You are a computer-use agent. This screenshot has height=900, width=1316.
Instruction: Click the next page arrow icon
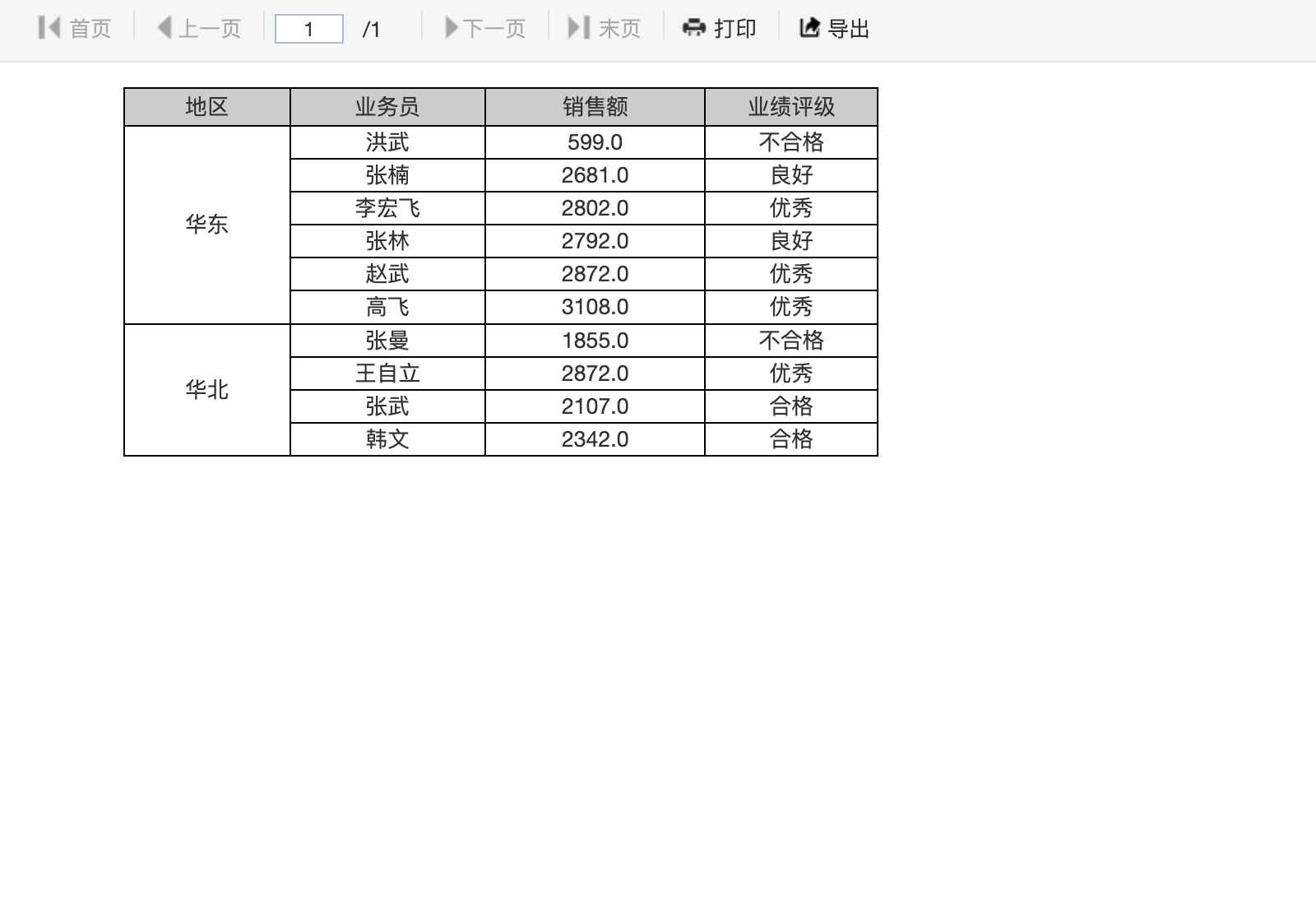tap(452, 28)
